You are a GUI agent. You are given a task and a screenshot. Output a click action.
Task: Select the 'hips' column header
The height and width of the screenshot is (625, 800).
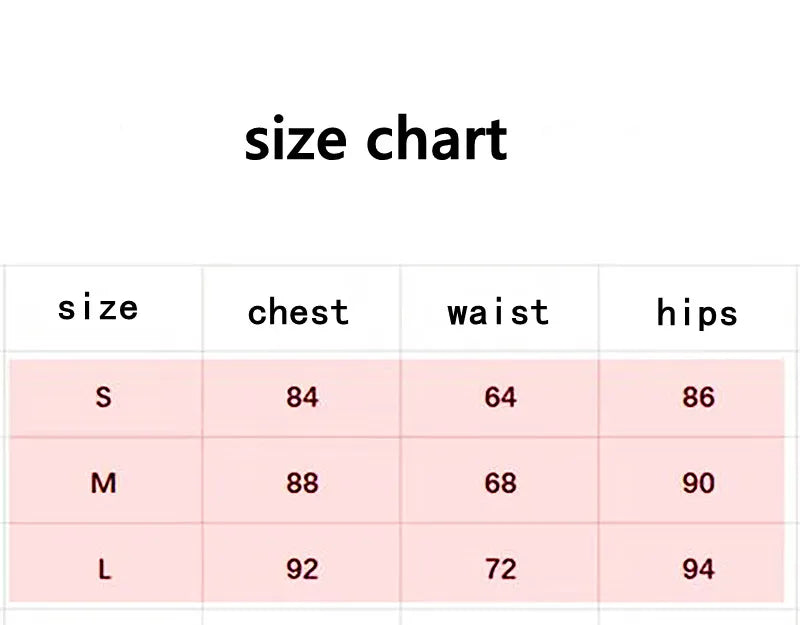pos(697,313)
